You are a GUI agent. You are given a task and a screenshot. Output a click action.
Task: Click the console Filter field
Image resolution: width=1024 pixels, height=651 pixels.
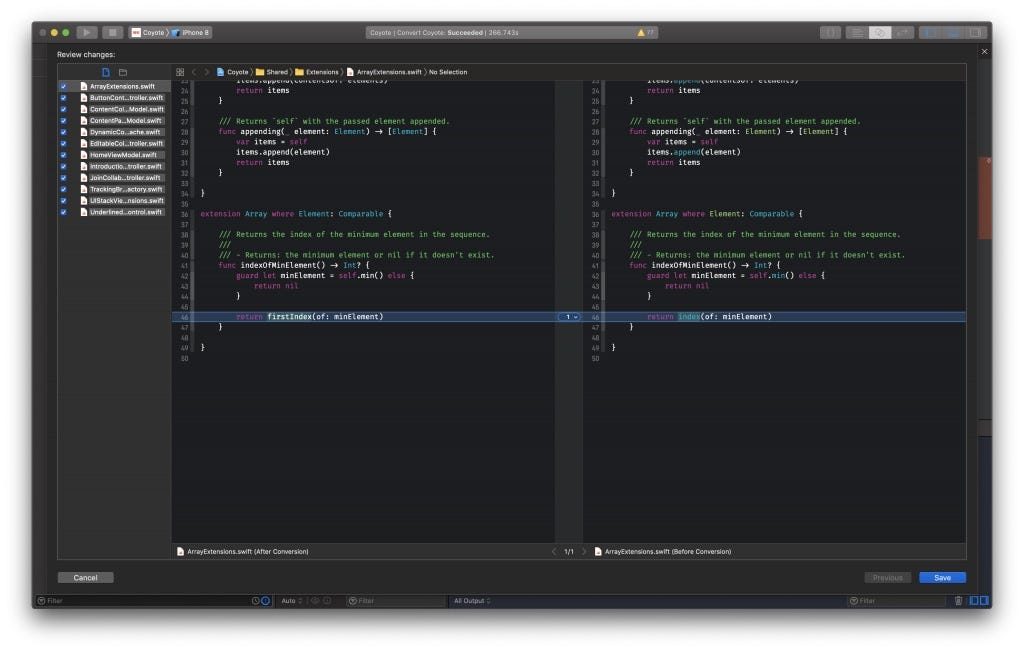(x=897, y=601)
